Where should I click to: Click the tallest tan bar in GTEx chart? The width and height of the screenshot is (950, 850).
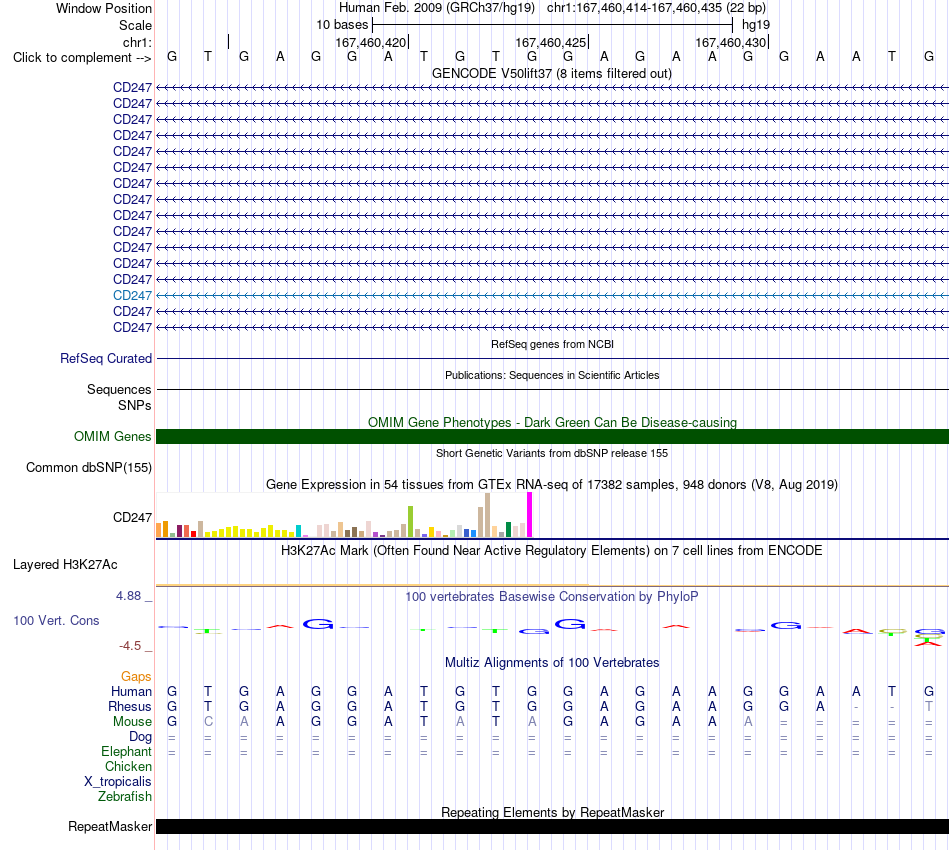(487, 515)
